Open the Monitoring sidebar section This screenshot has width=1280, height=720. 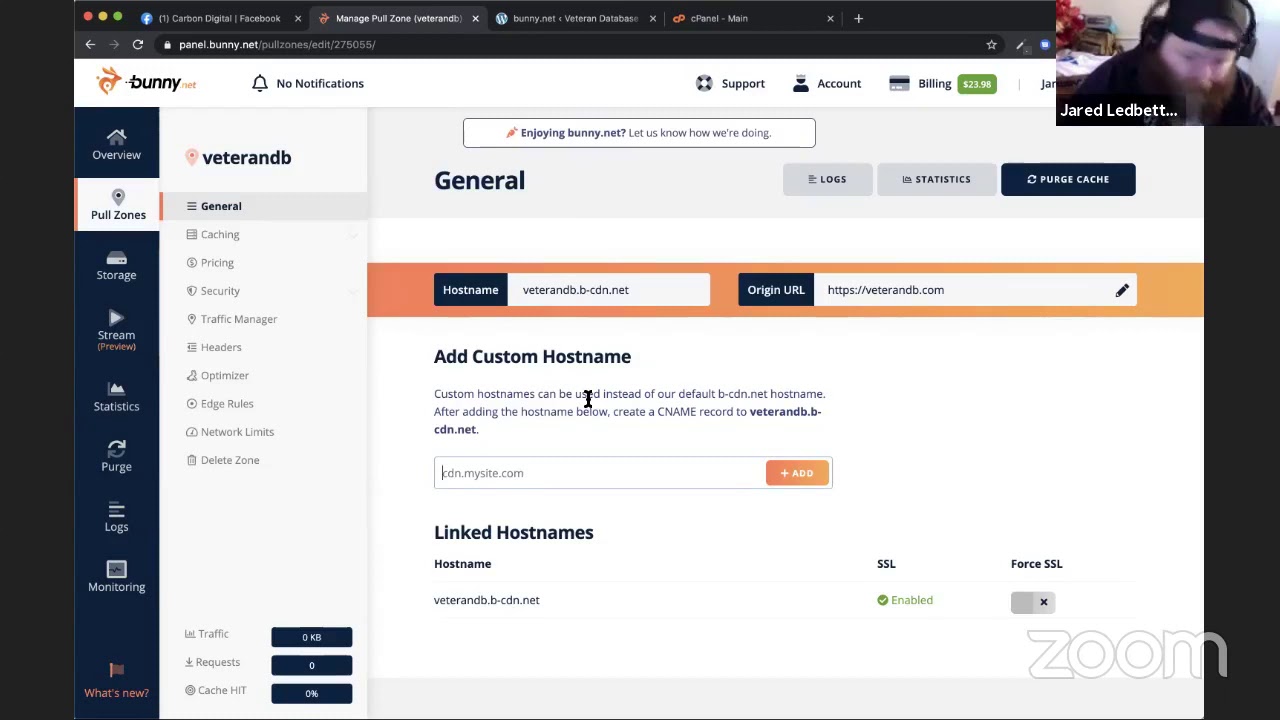(116, 577)
